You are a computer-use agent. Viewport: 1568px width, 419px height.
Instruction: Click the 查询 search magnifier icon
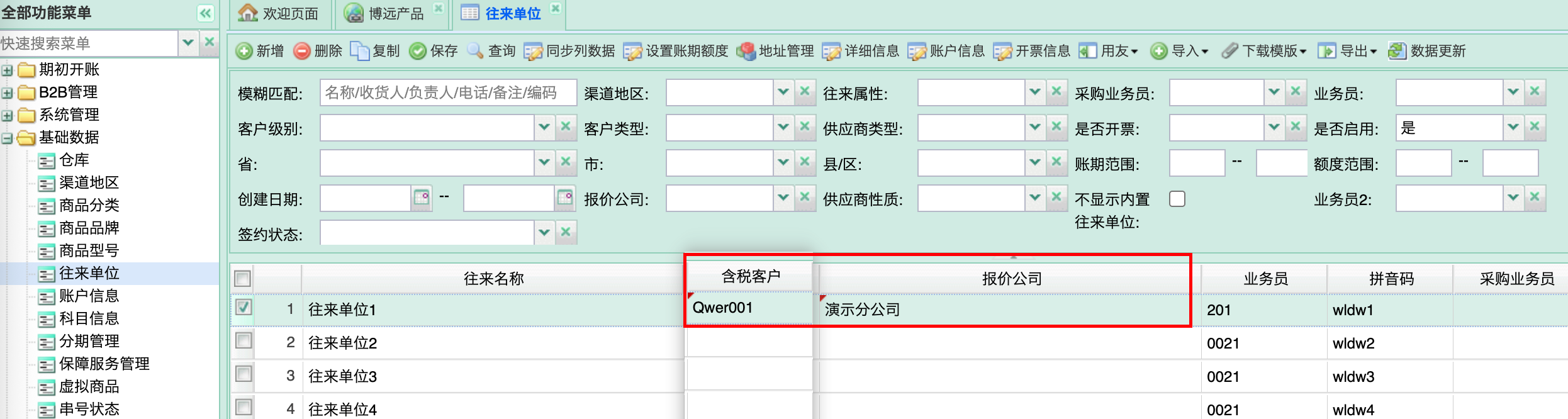[476, 51]
